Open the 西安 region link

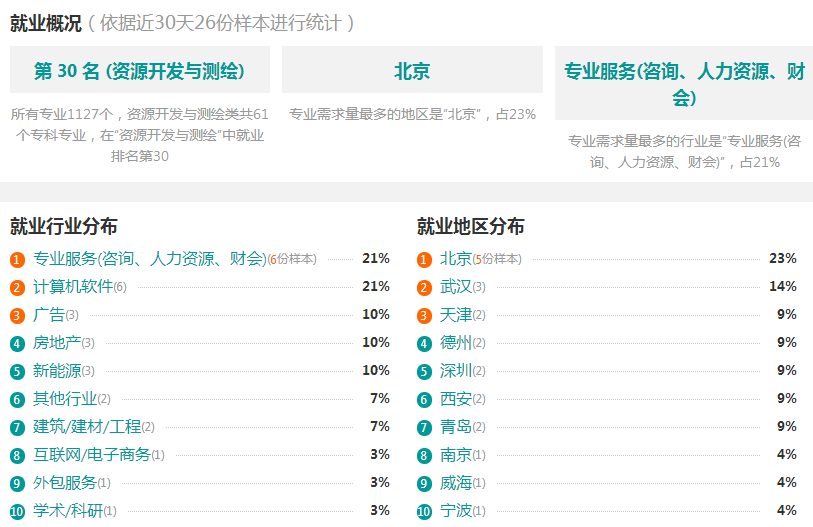[x=456, y=398]
